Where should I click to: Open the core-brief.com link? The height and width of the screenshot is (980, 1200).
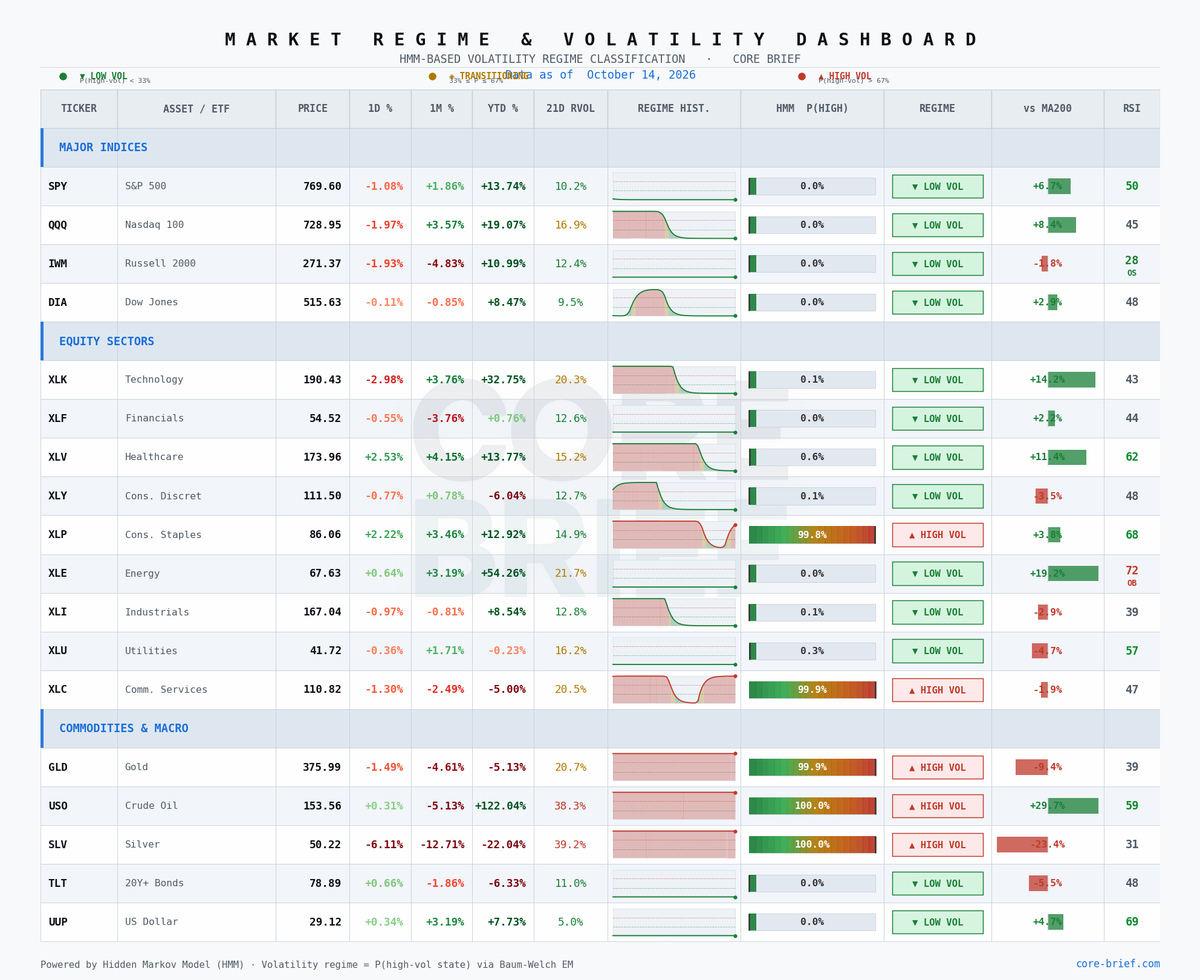click(x=1118, y=964)
